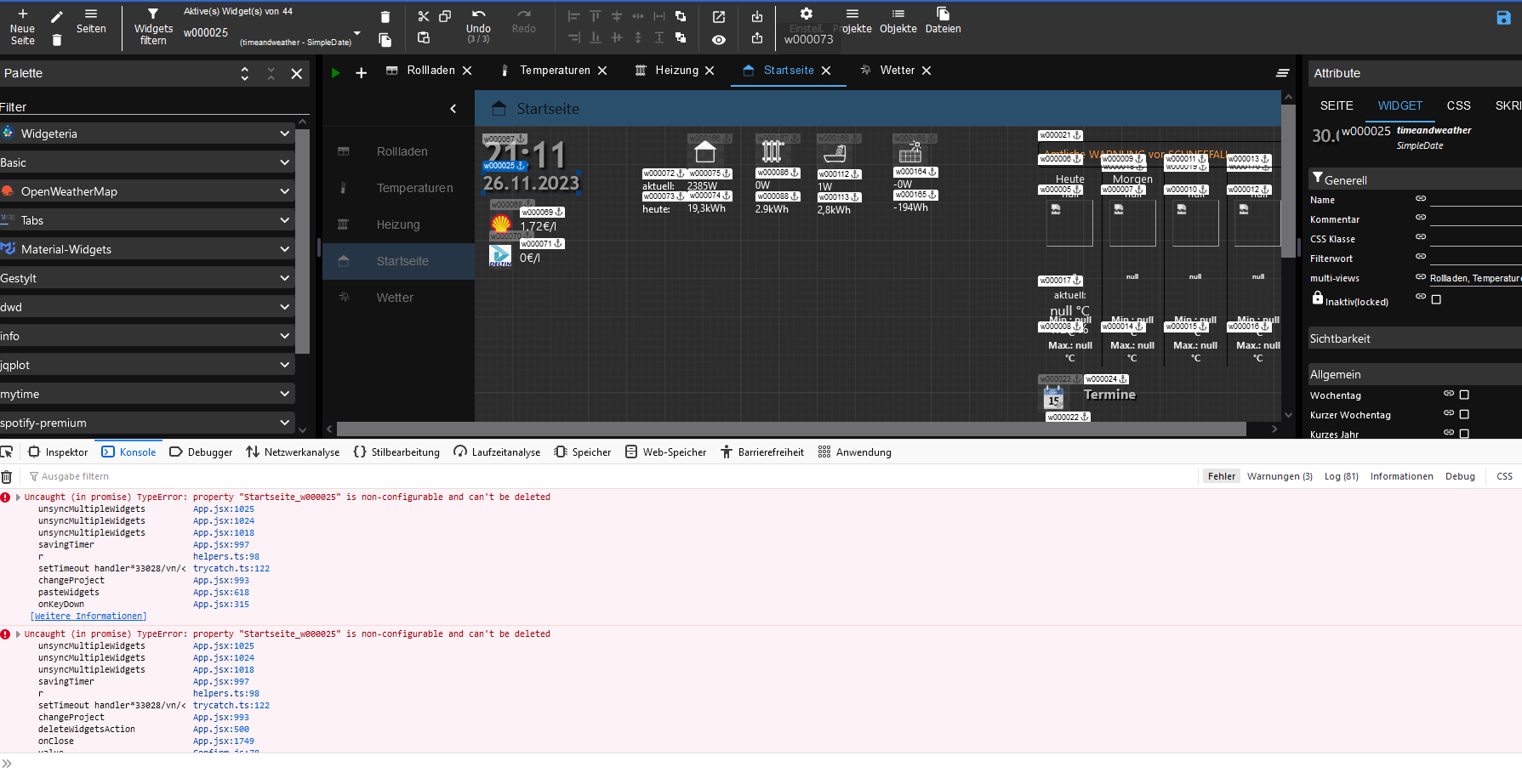
Task: Click send to back icon
Action: 681,37
